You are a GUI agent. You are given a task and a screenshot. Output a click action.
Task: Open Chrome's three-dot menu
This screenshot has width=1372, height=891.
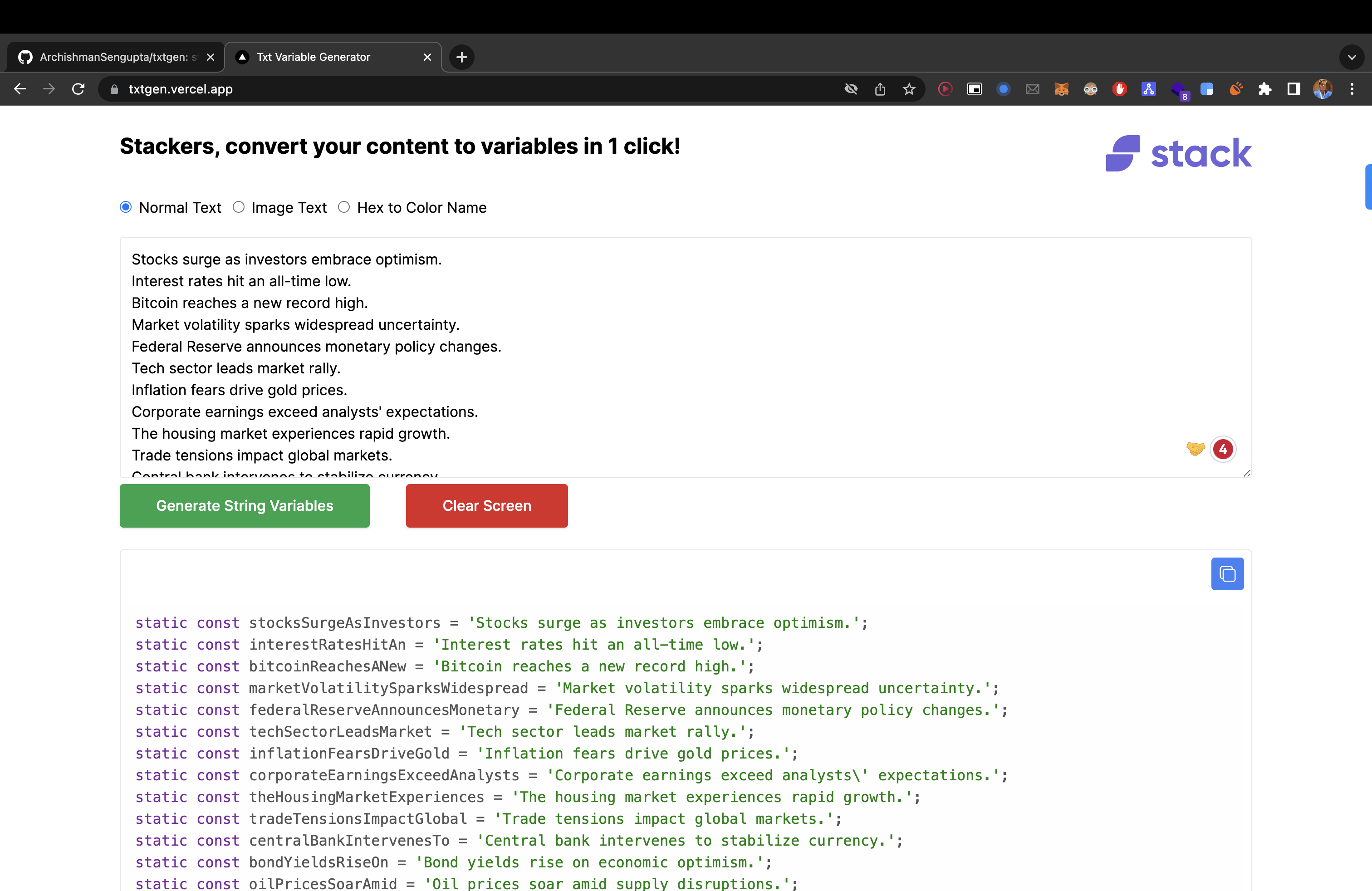click(1353, 89)
